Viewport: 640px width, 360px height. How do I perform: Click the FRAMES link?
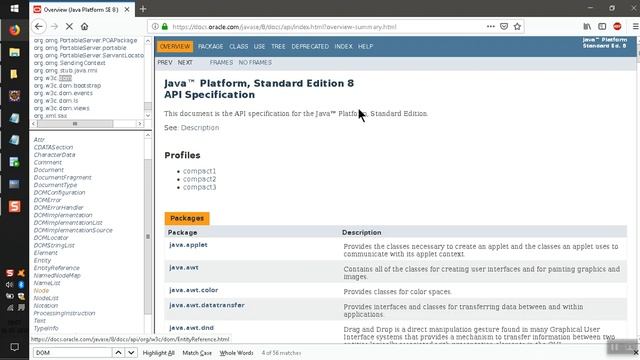click(221, 62)
